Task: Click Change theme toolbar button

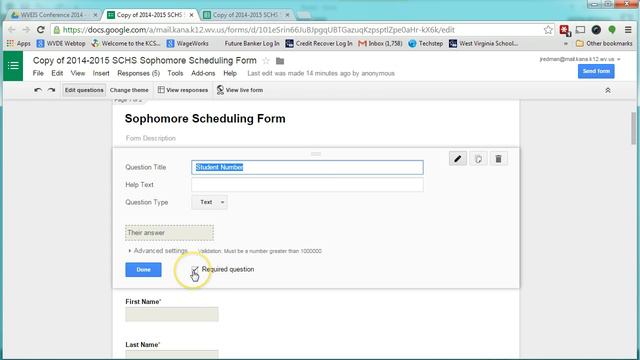Action: (129, 90)
